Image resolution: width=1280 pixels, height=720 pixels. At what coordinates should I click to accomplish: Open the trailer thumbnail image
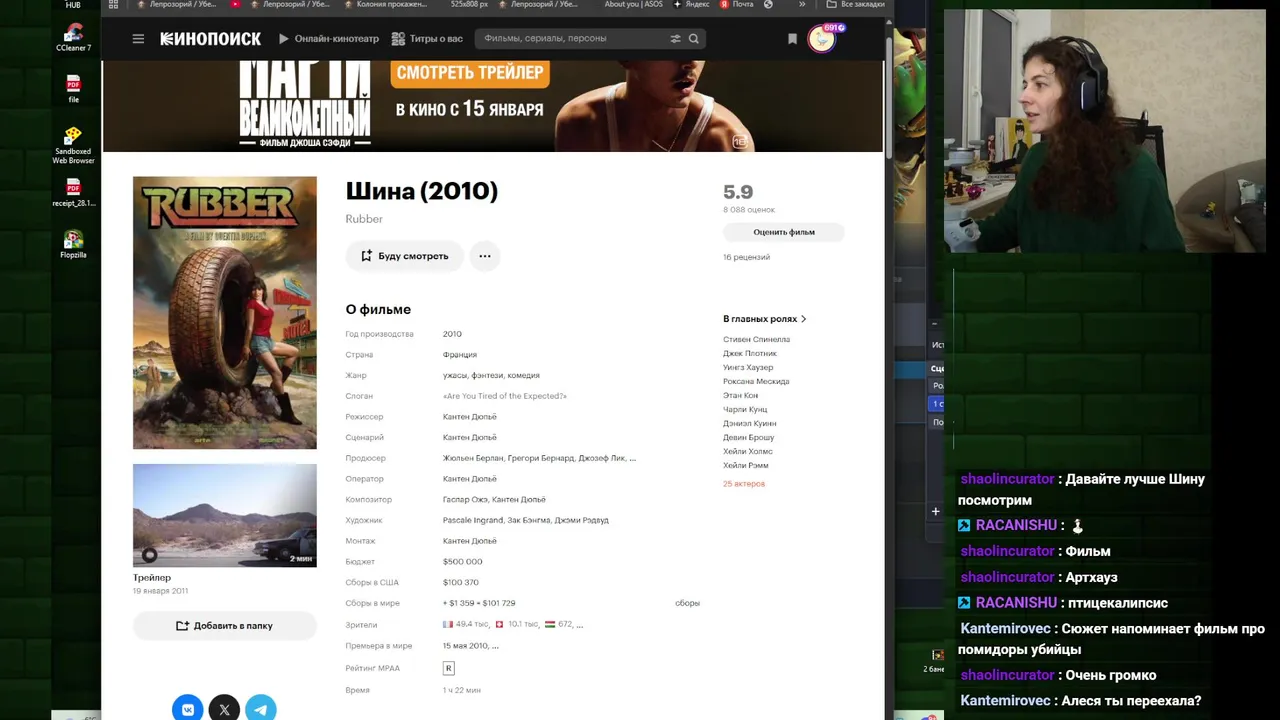pos(225,516)
